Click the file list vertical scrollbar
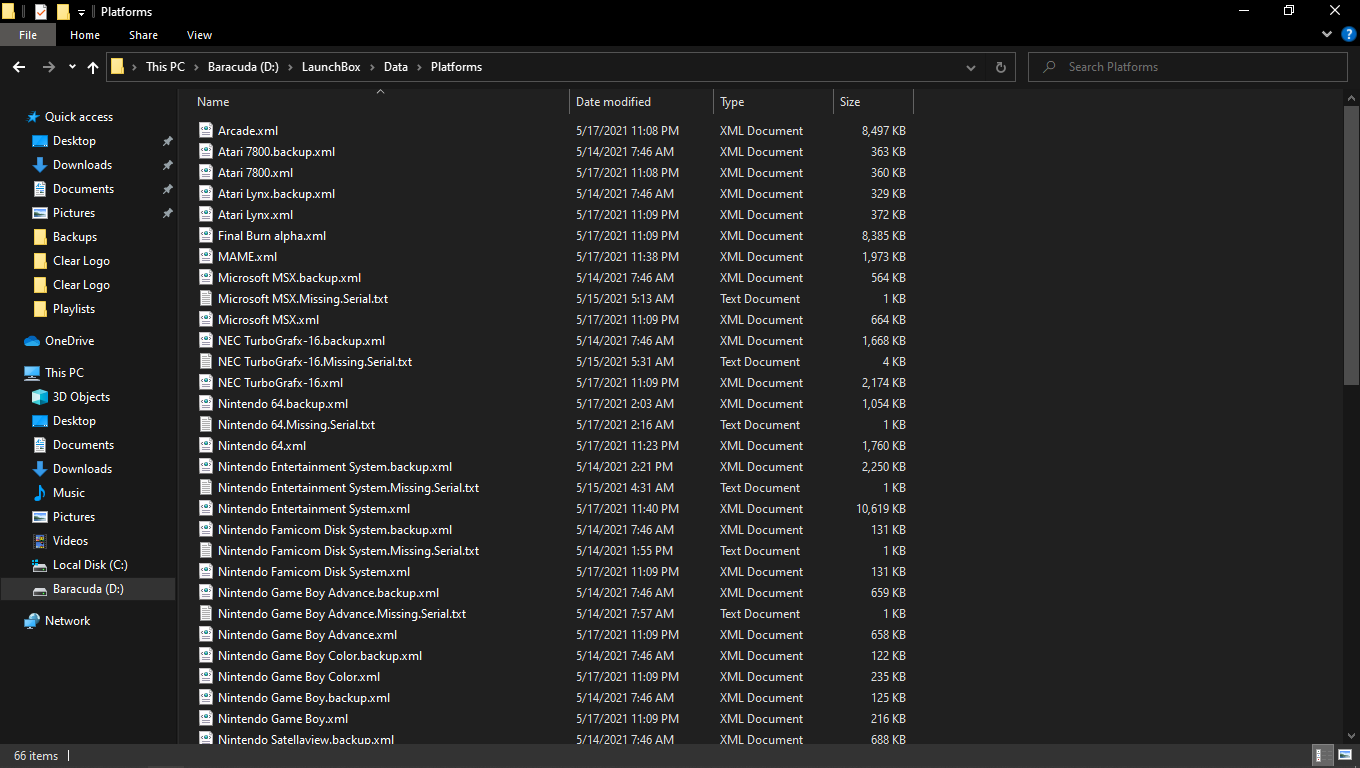 (x=1351, y=245)
